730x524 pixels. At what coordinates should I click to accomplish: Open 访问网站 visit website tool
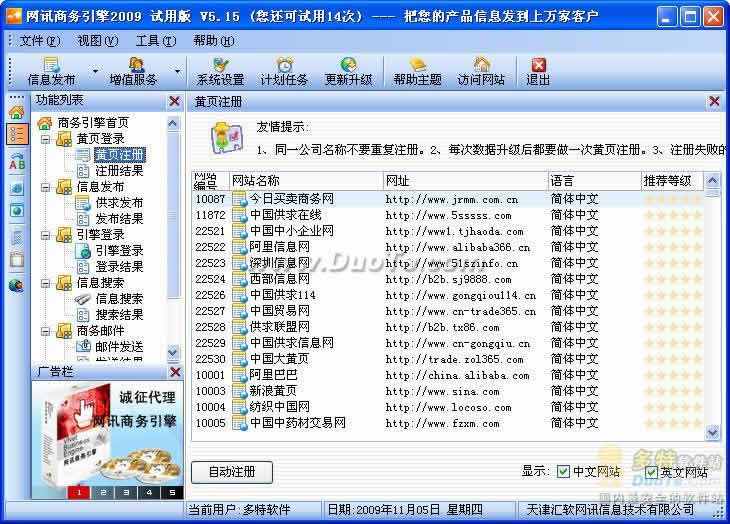481,72
